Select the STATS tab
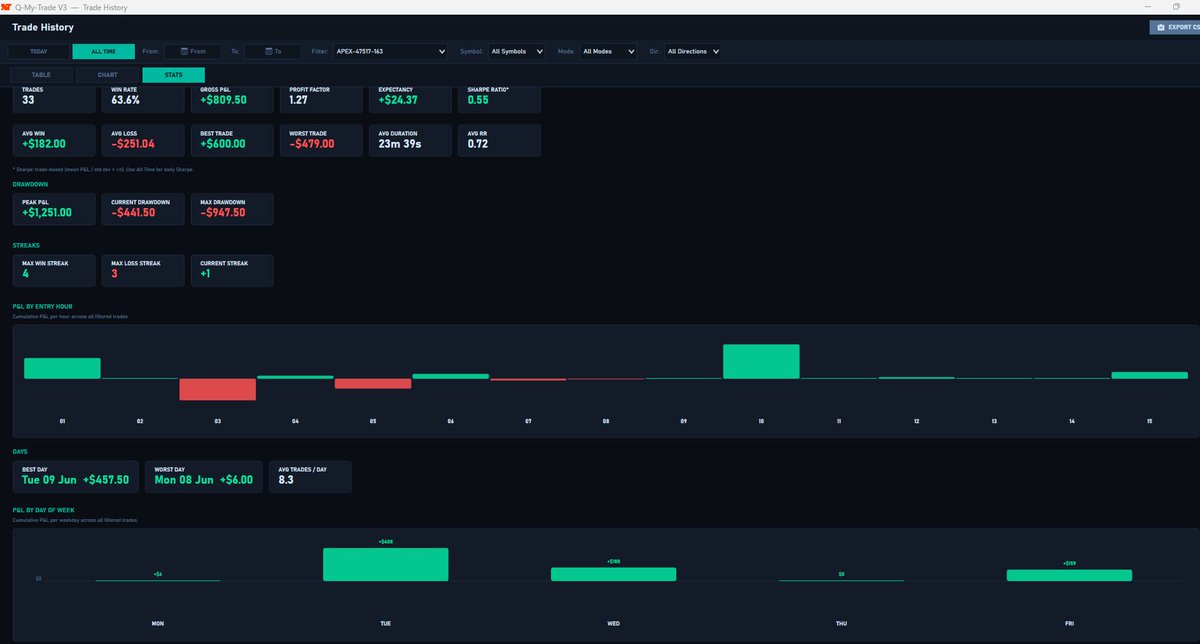 click(174, 75)
